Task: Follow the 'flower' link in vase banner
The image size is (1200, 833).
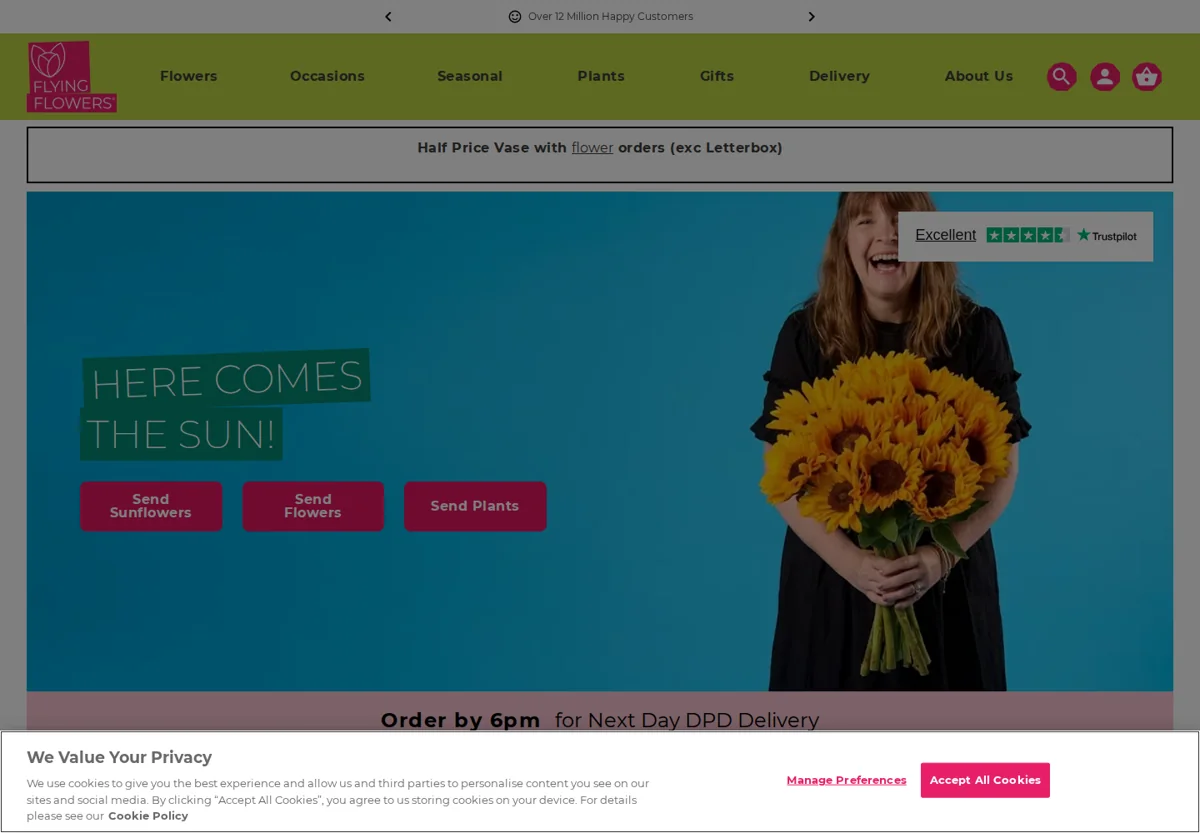Action: point(592,148)
